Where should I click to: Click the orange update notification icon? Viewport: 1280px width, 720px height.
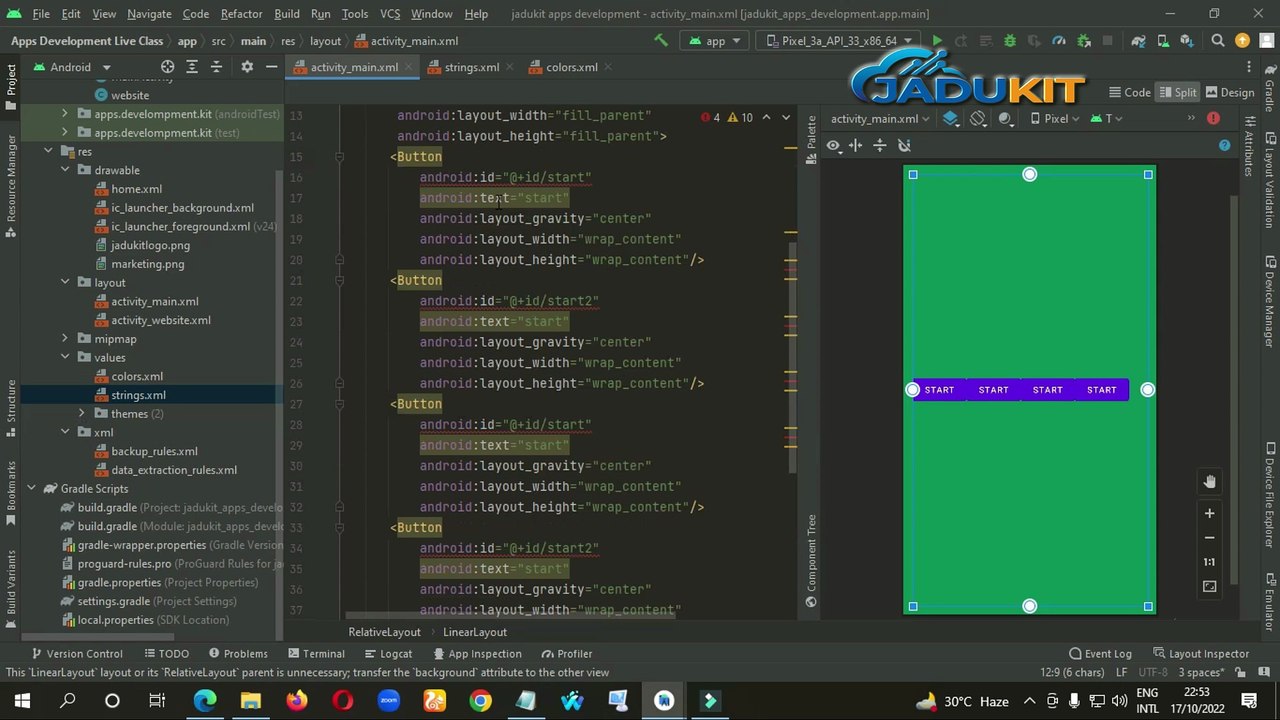(x=1242, y=41)
